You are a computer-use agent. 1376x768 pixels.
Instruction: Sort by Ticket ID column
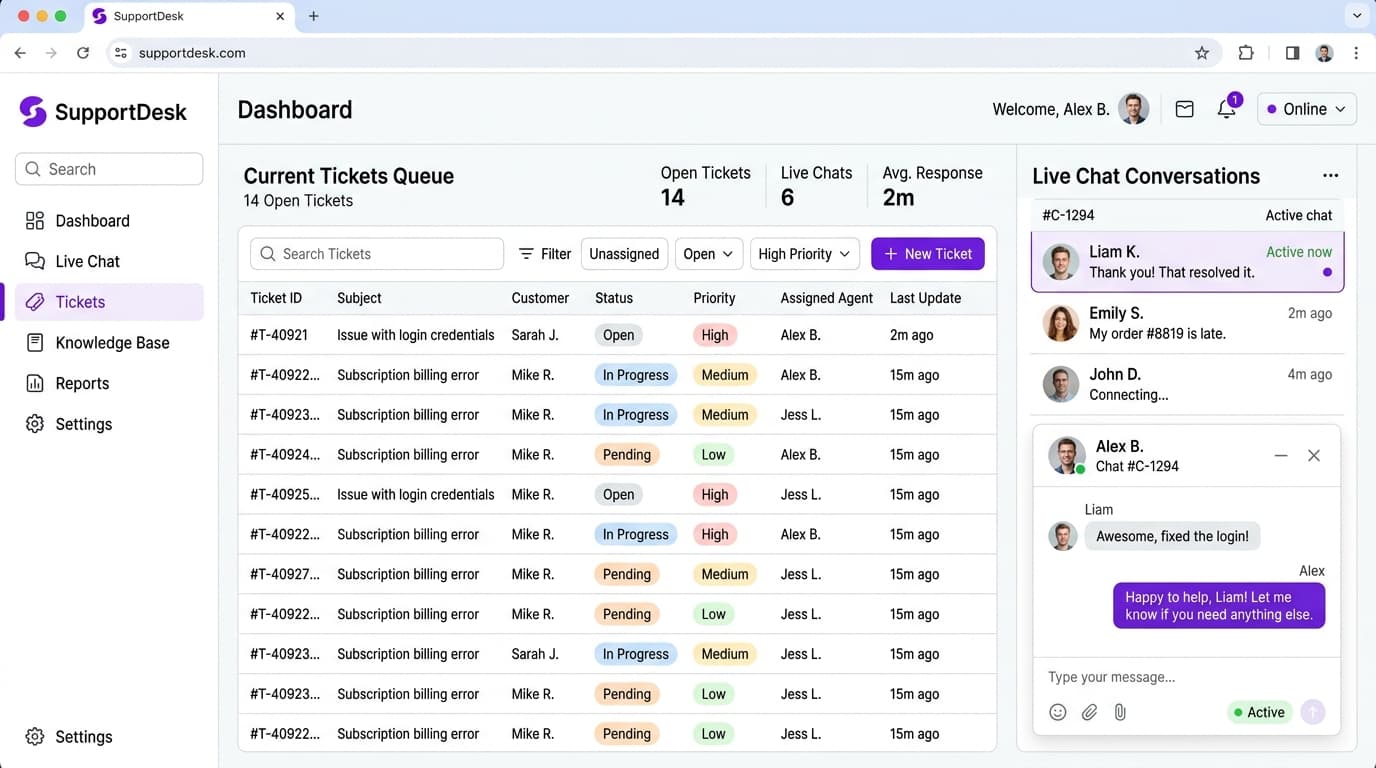[276, 298]
